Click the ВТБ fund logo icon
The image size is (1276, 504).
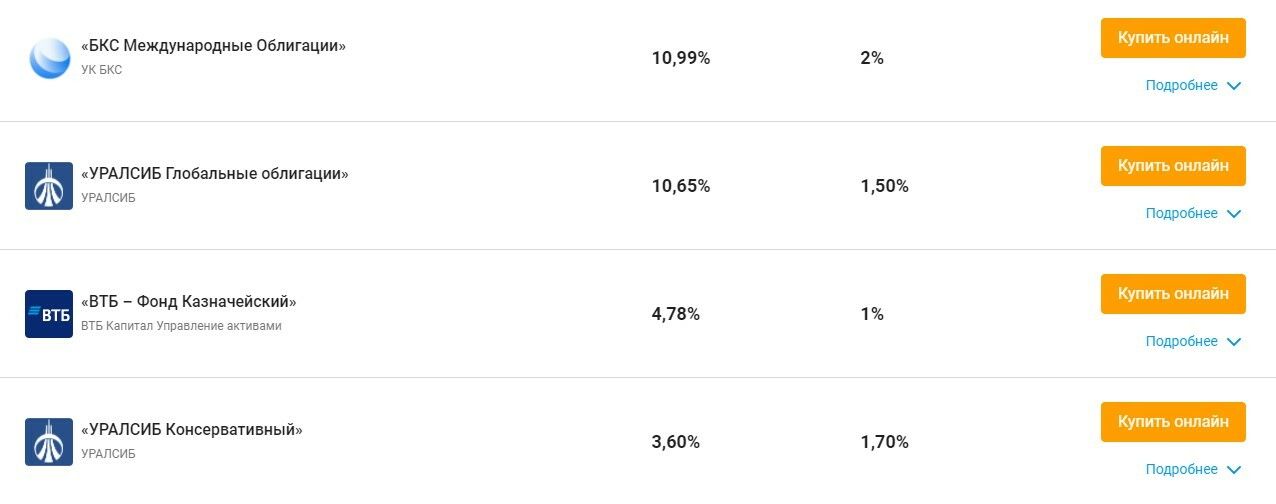pyautogui.click(x=49, y=314)
